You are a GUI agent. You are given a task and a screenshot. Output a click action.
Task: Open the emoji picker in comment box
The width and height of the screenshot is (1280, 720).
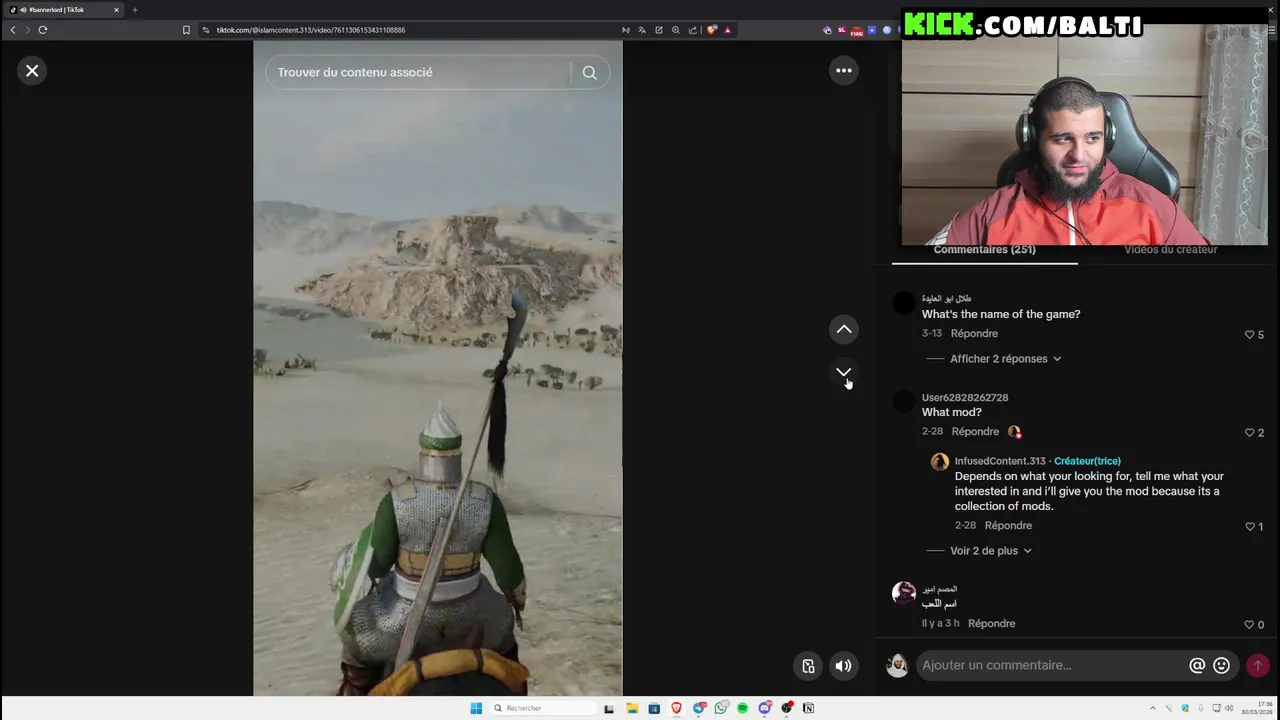(x=1221, y=665)
